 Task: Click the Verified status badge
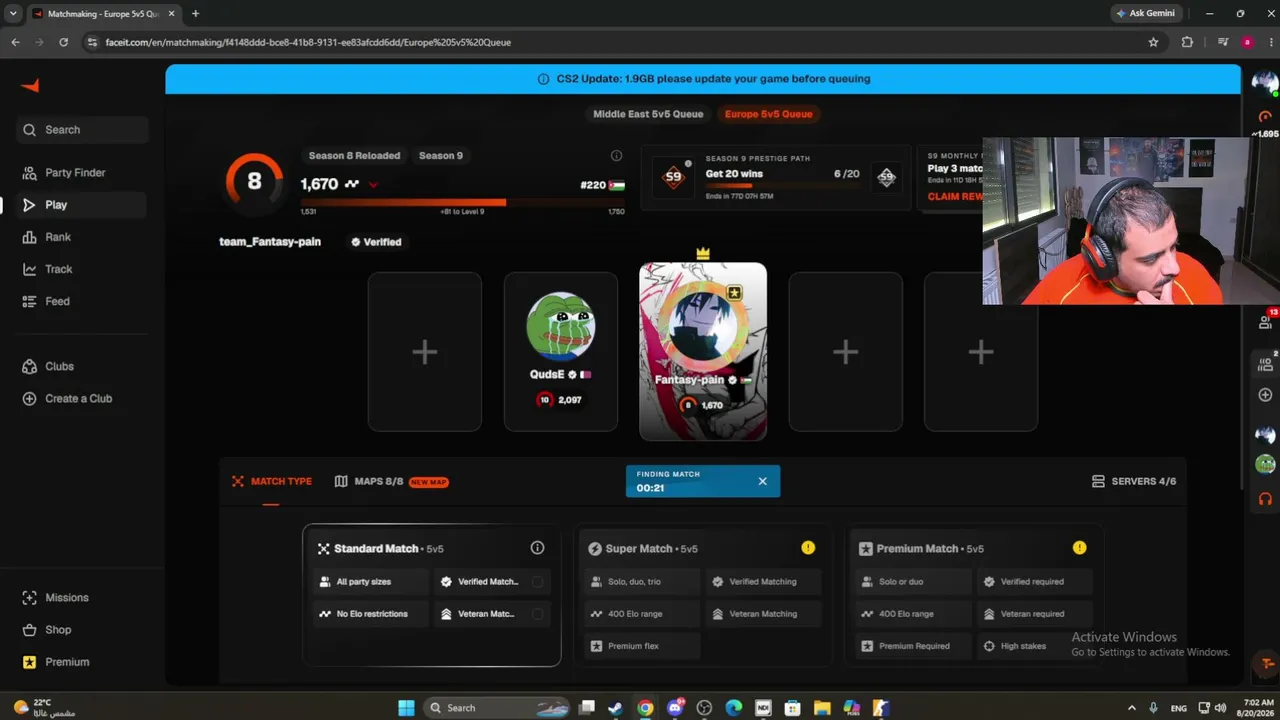click(x=376, y=242)
